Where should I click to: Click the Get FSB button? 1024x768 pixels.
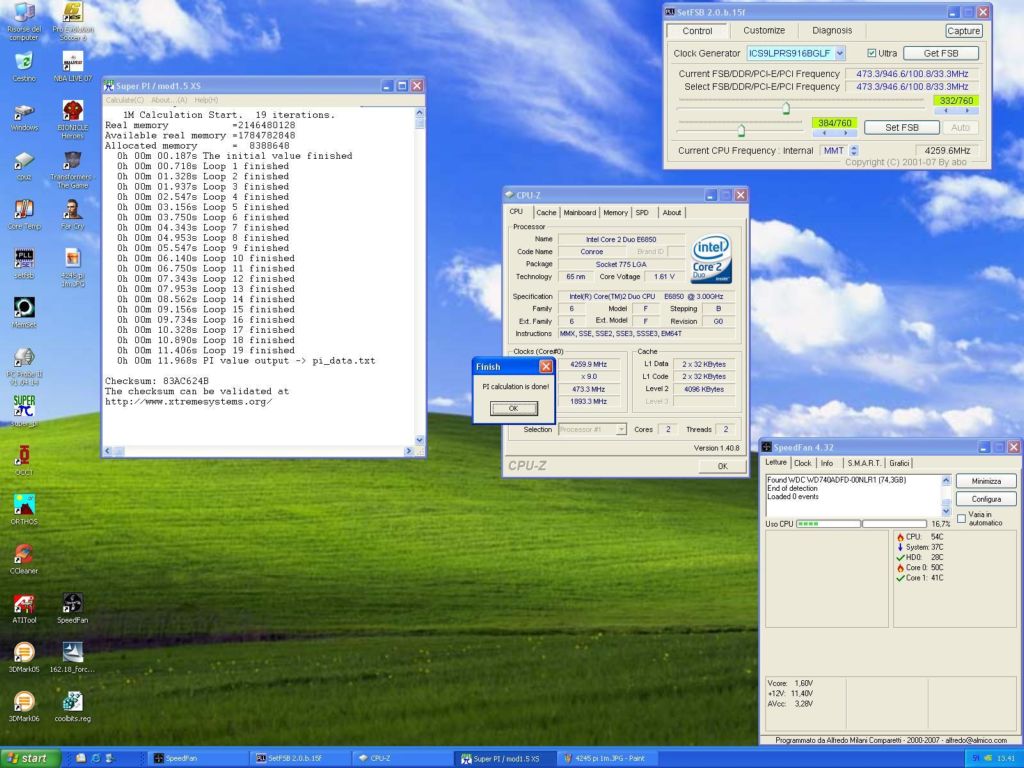[940, 53]
